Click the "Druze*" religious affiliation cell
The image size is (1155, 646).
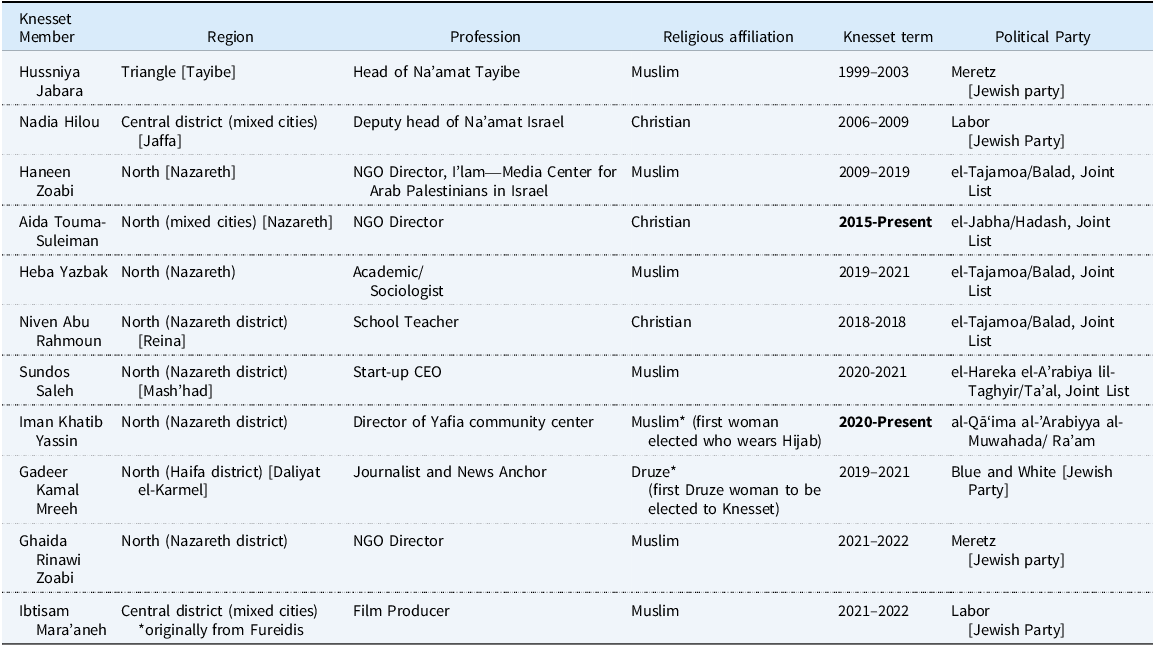coord(655,472)
